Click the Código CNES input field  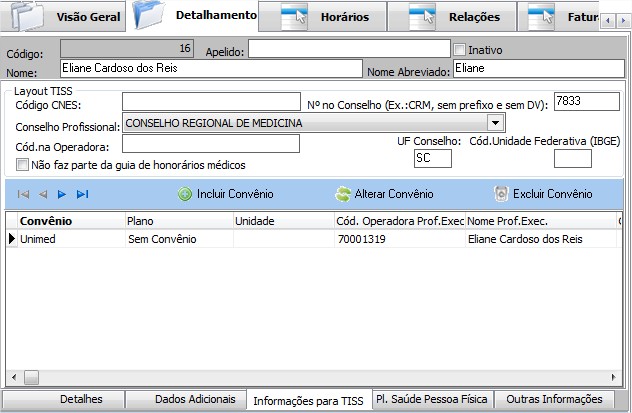click(x=210, y=101)
